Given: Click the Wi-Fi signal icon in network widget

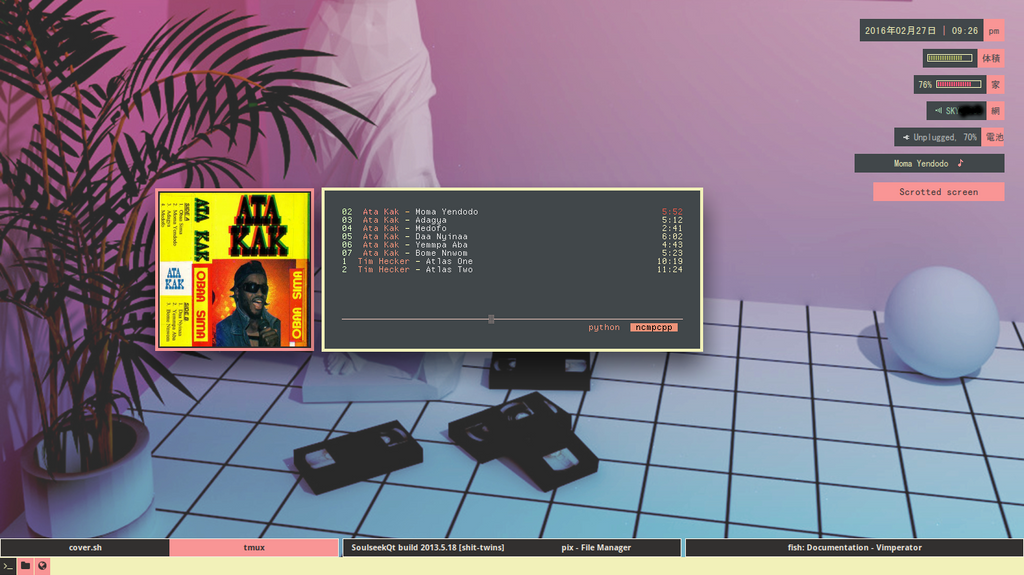Looking at the screenshot, I should pos(938,110).
